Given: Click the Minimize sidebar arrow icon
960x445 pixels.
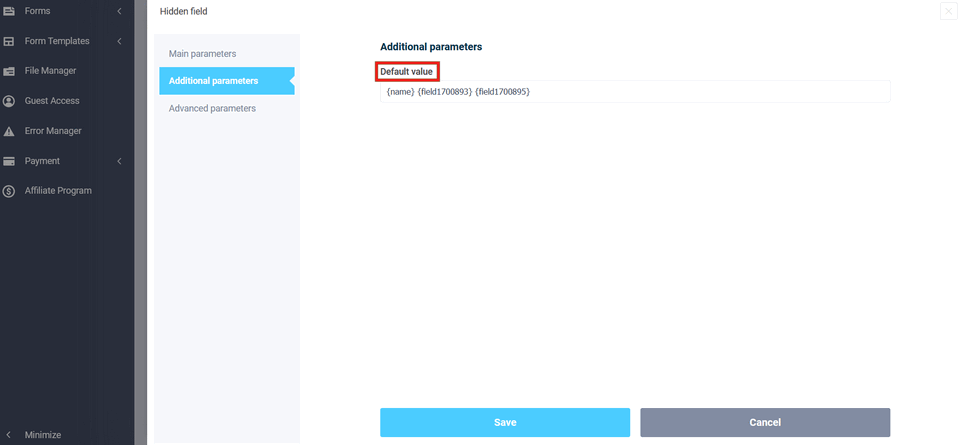Looking at the screenshot, I should pos(9,435).
